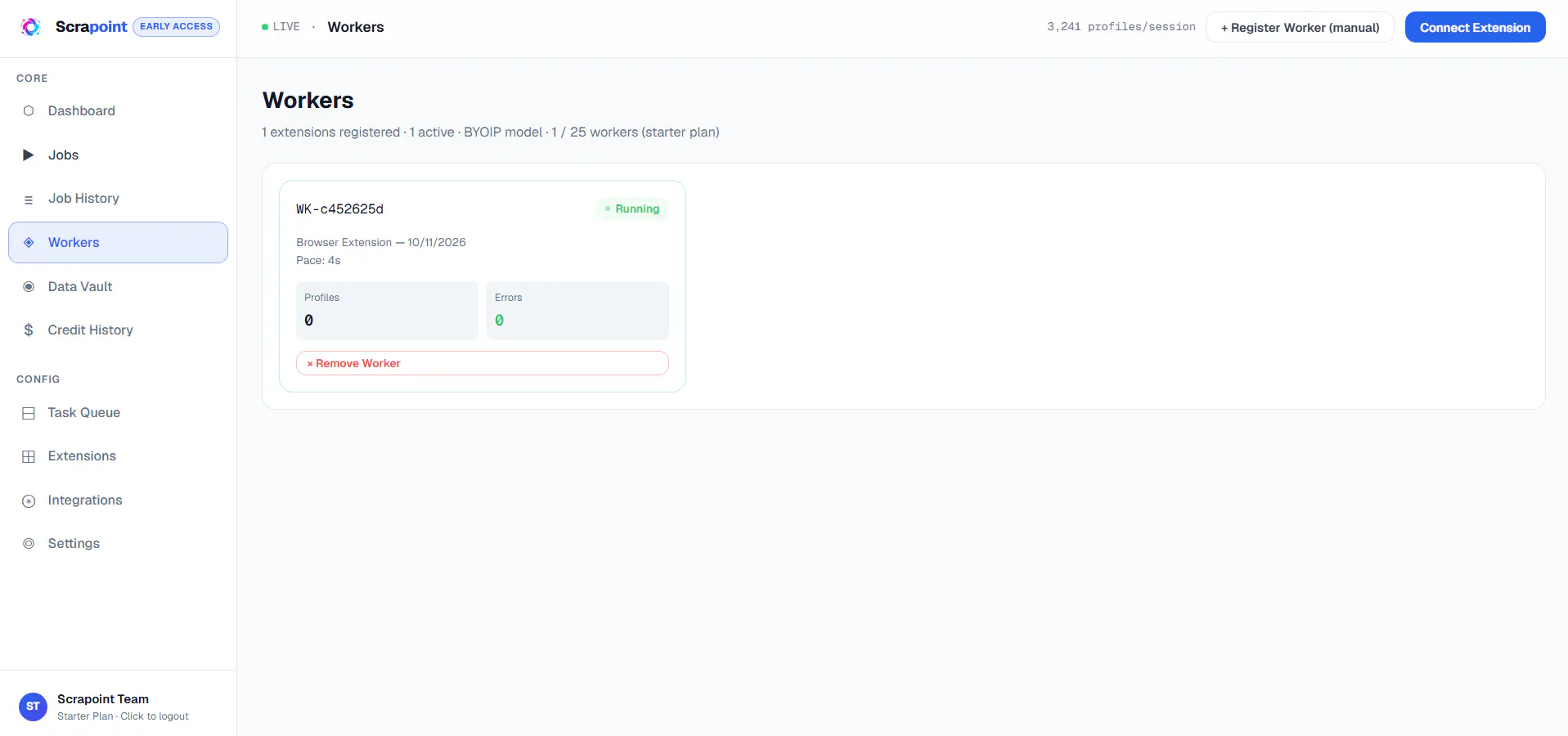Viewport: 1568px width, 736px height.
Task: Click the green LIVE indicator
Action: pos(281,27)
